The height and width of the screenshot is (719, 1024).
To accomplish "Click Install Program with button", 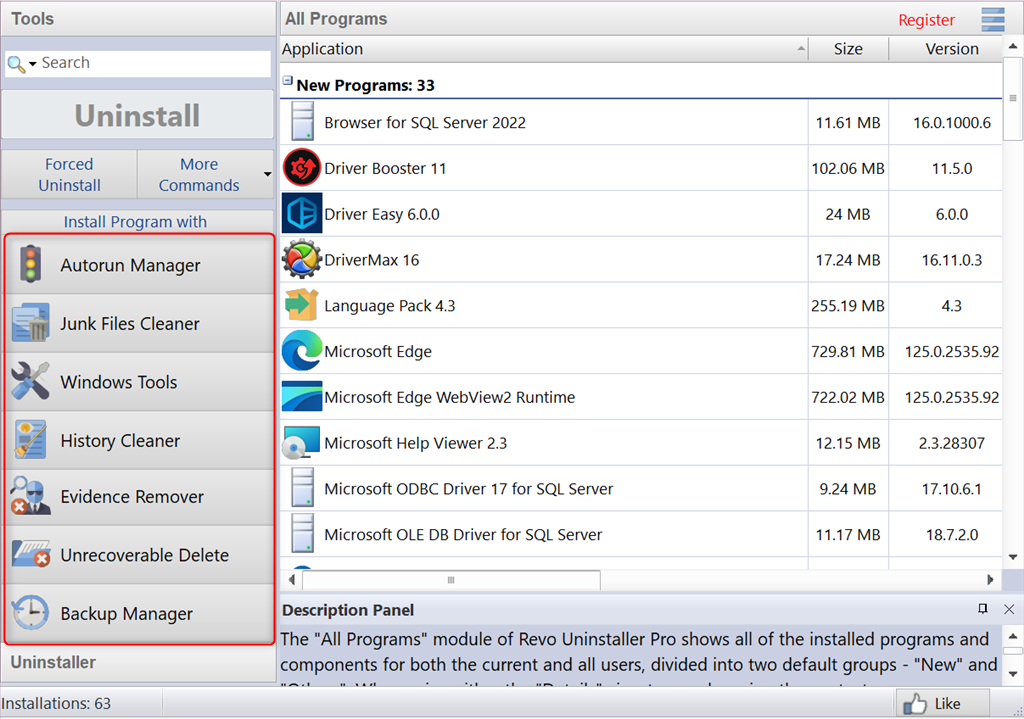I will click(x=137, y=221).
